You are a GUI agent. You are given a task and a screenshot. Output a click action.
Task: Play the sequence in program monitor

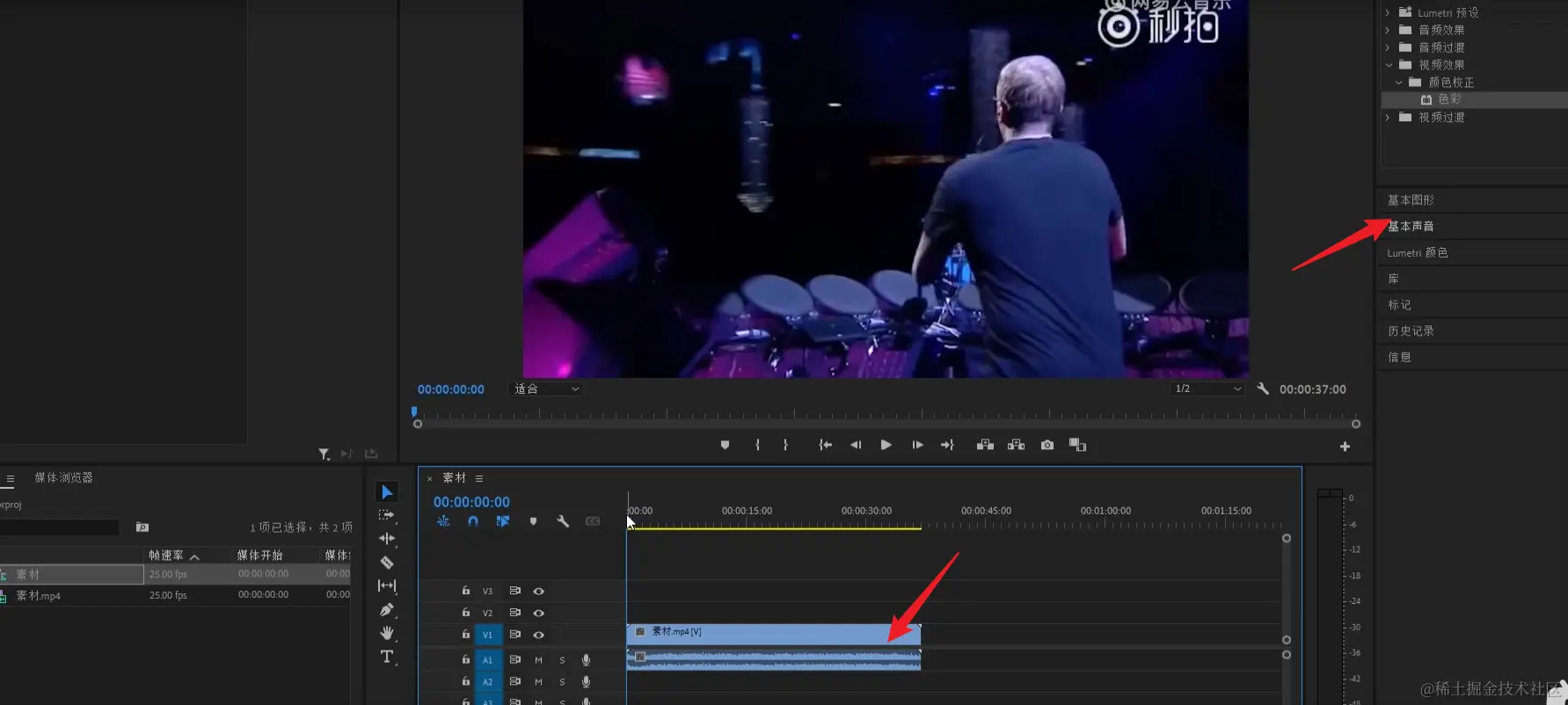[x=886, y=445]
